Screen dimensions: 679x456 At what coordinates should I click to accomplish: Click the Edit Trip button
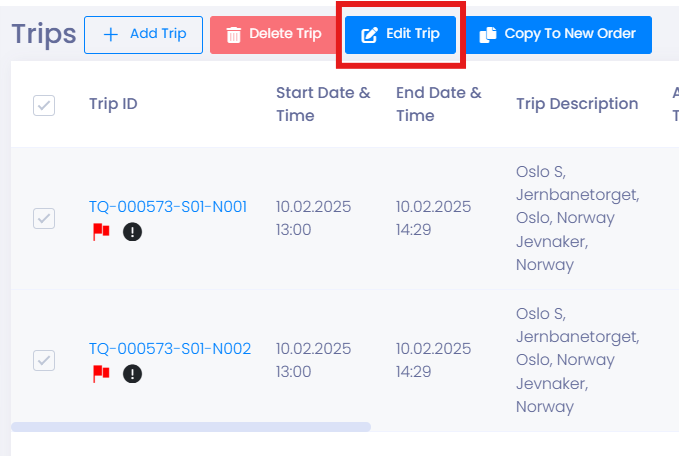400,35
